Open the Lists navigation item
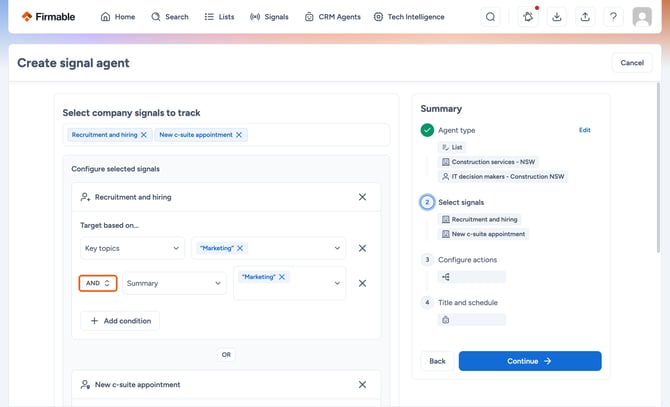The height and width of the screenshot is (407, 670). coord(219,17)
